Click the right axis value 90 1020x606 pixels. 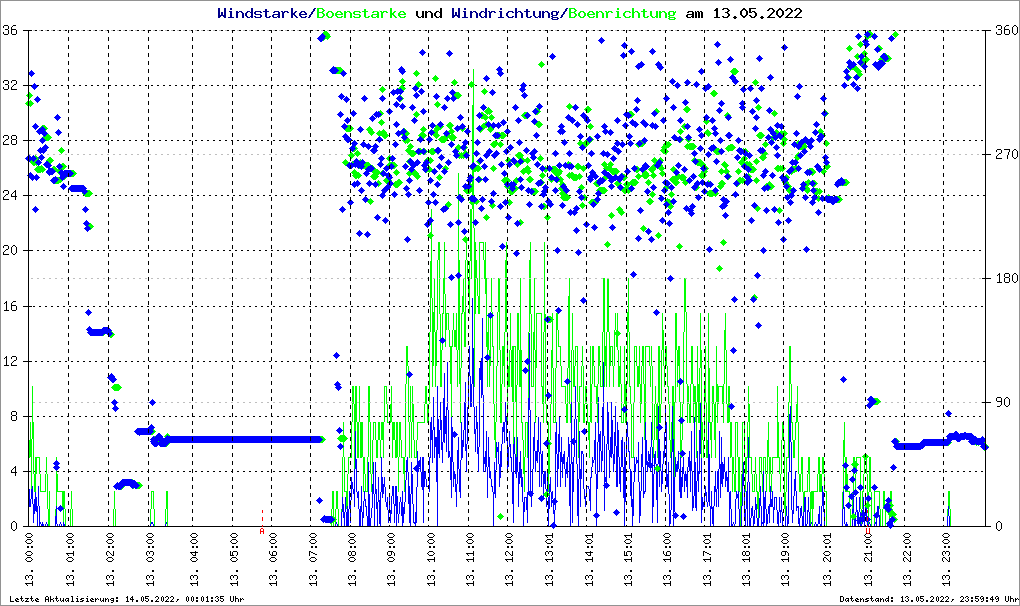coord(1000,403)
